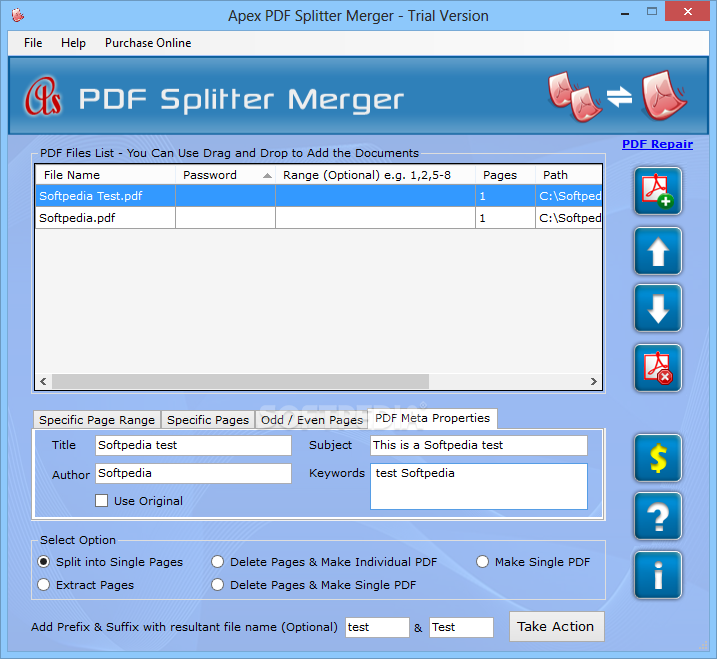The height and width of the screenshot is (659, 717).
Task: Move selected file down with arrow button
Action: click(658, 308)
